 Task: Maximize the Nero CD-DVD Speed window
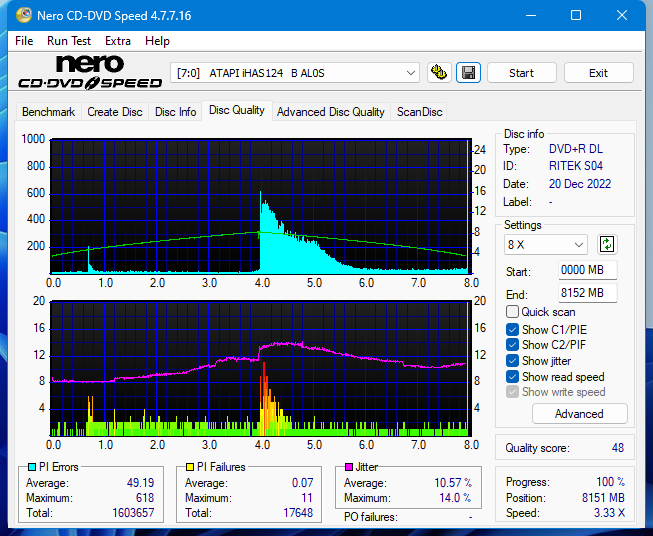pyautogui.click(x=576, y=15)
